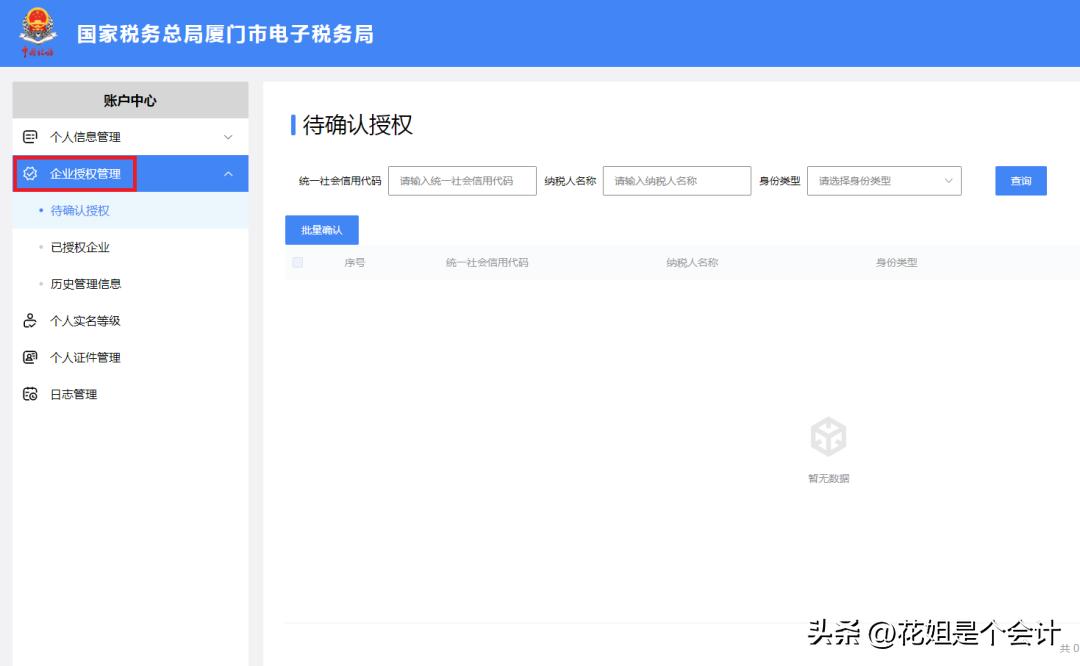Viewport: 1080px width, 666px height.
Task: Open the 身份类型 dropdown
Action: pyautogui.click(x=884, y=180)
